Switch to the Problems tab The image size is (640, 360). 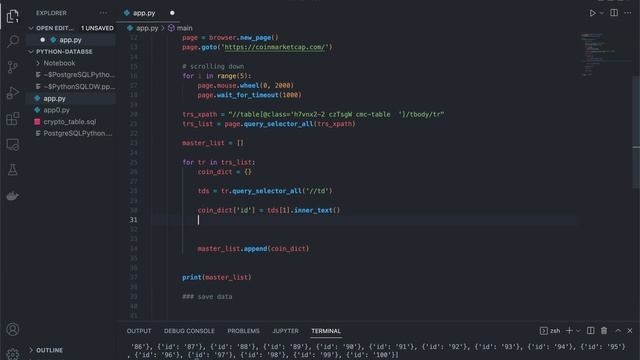pyautogui.click(x=243, y=331)
